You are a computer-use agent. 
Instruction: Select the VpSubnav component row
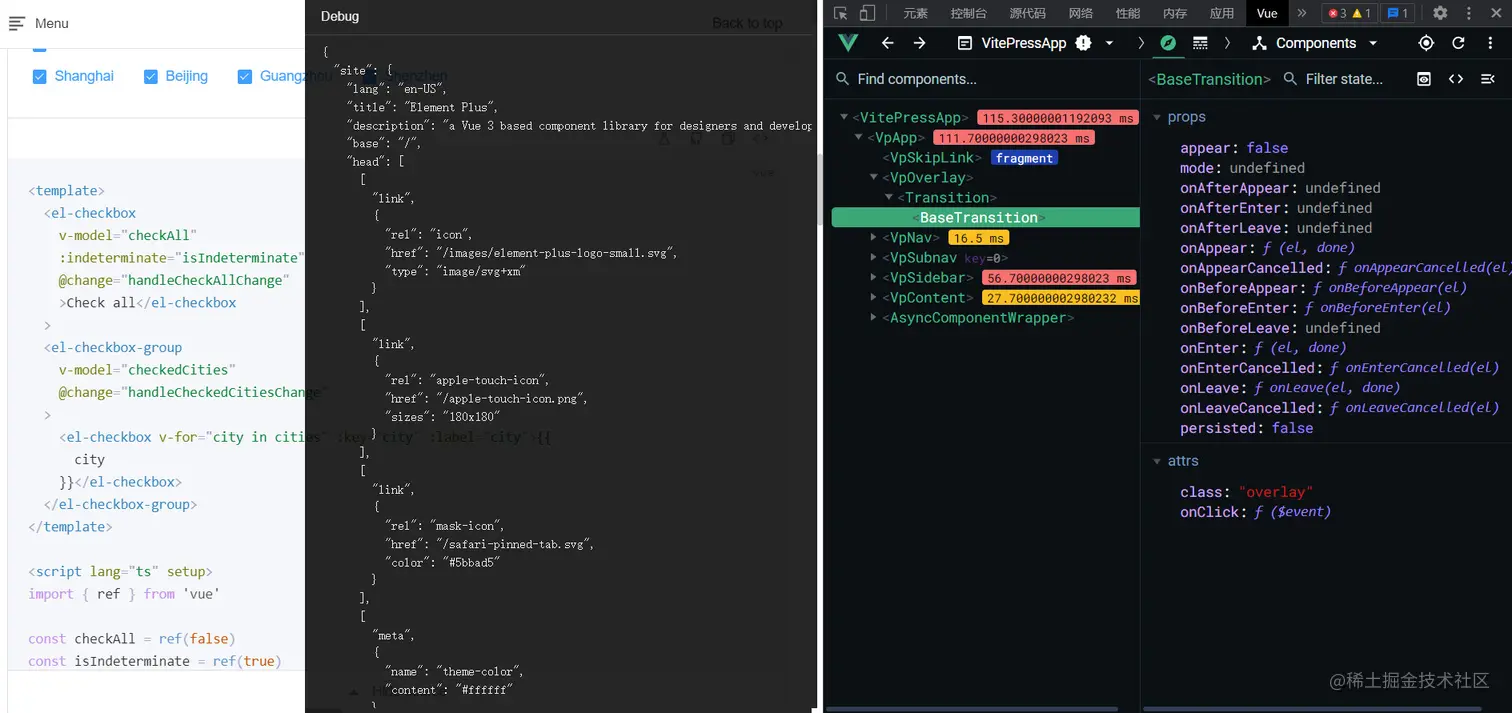tap(986, 258)
